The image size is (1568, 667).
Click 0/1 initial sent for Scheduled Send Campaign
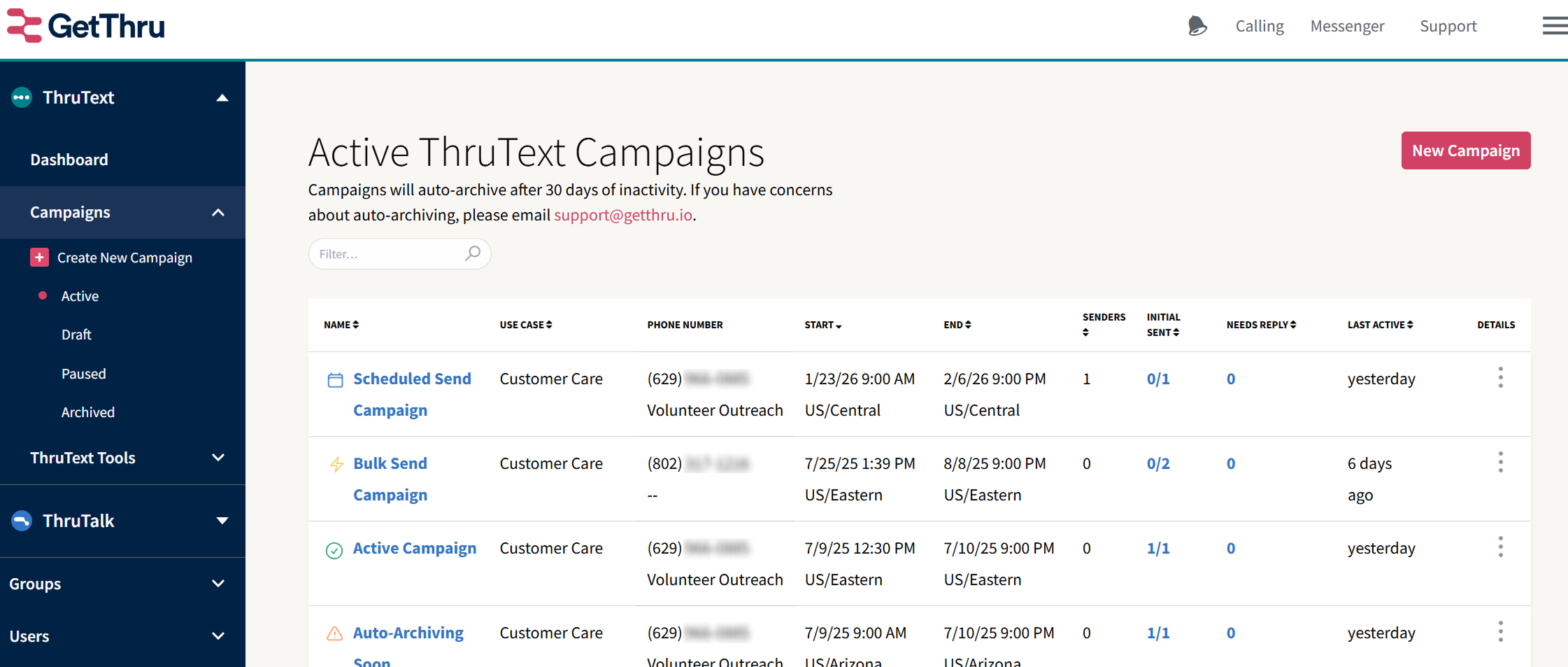(1158, 379)
